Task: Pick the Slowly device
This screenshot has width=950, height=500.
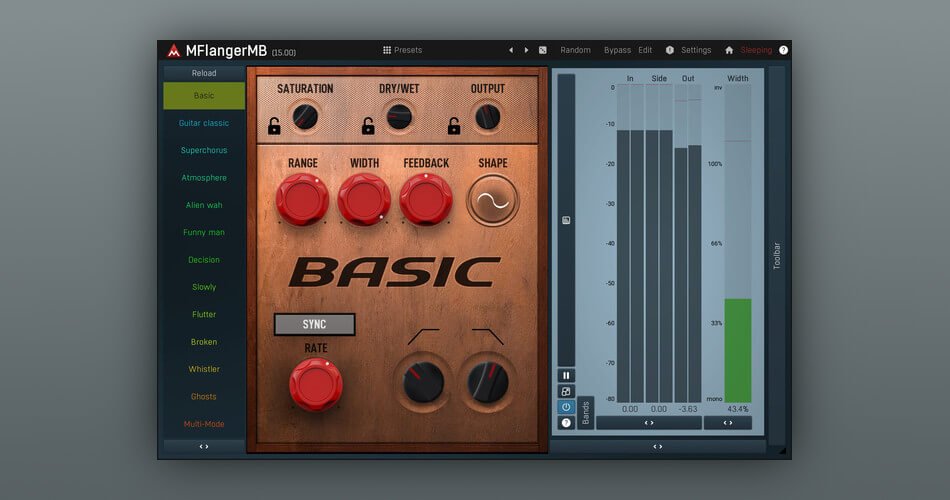Action: pyautogui.click(x=204, y=287)
